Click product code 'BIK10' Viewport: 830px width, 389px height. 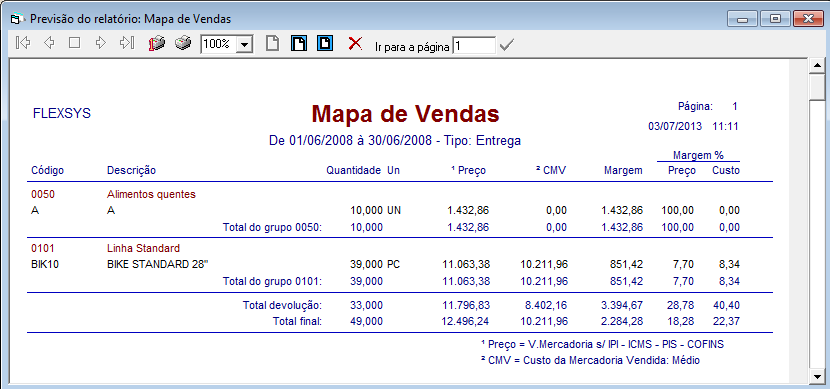coord(45,264)
